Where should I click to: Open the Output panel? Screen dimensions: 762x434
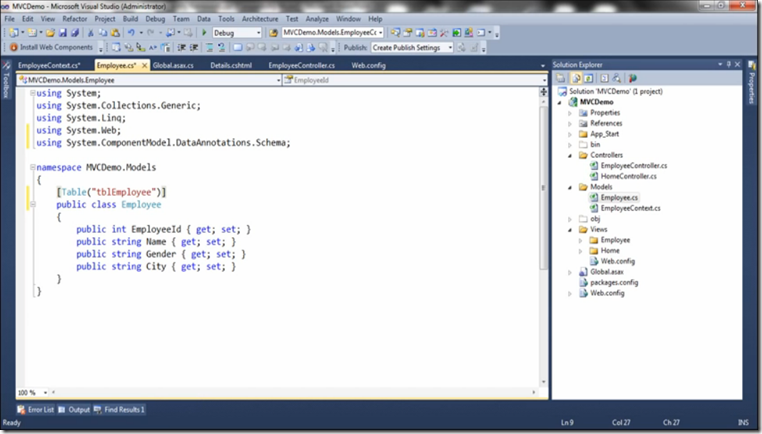coord(74,410)
